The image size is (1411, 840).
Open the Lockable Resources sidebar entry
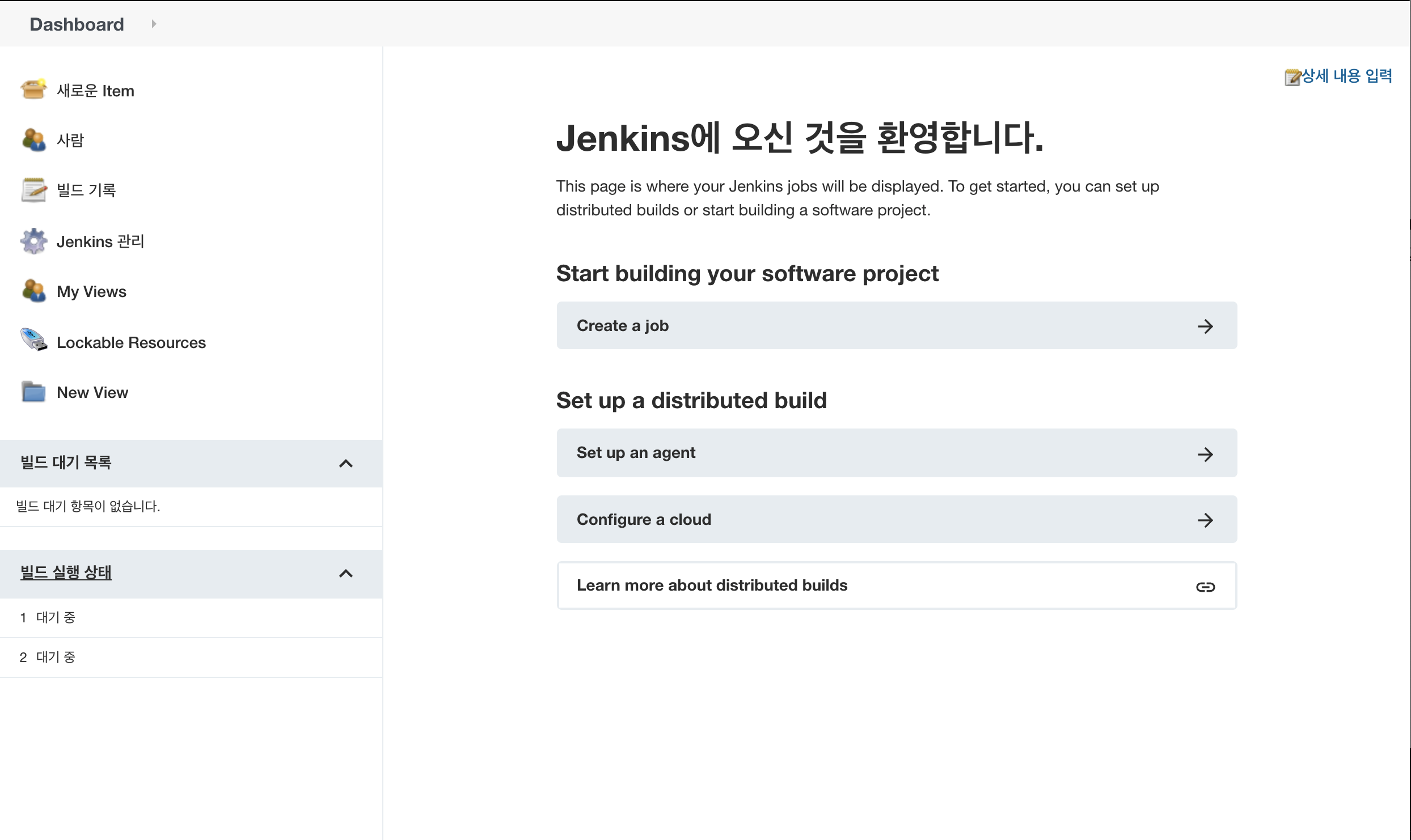[x=131, y=342]
